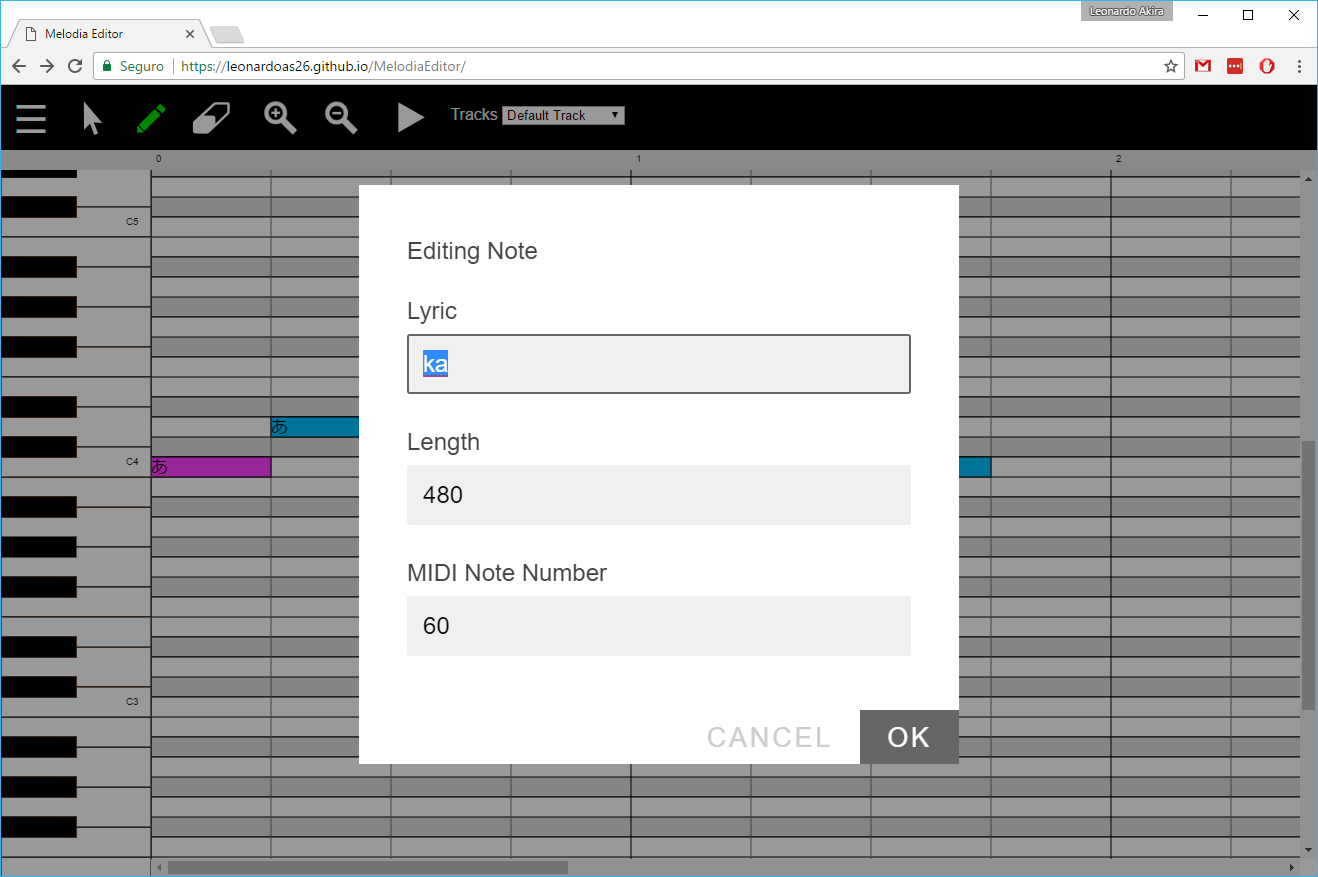Screen dimensions: 1318x877
Task: Go forward in browser history
Action: point(47,66)
